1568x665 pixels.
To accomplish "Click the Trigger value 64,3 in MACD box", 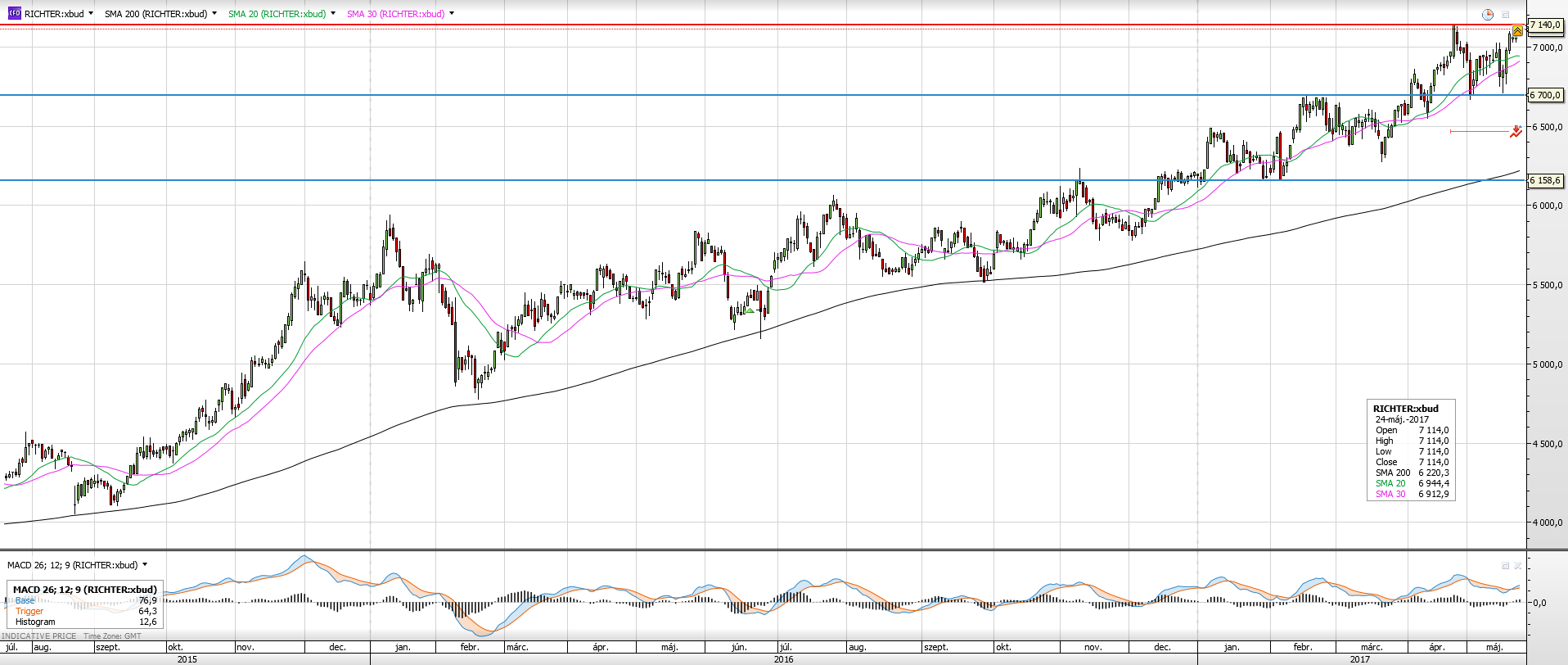I will 147,611.
